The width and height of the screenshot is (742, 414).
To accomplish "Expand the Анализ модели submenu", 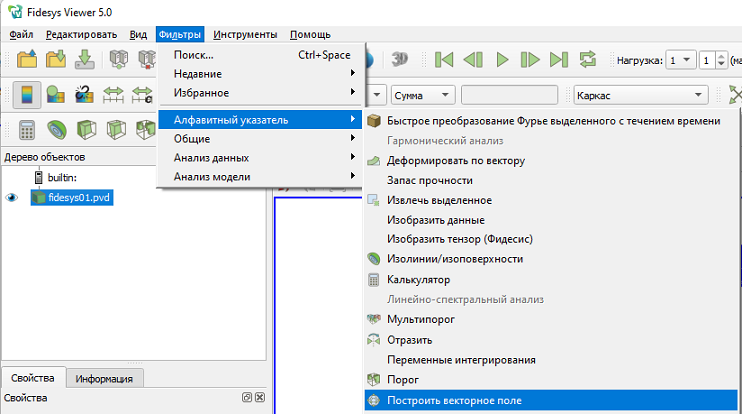I will [261, 176].
